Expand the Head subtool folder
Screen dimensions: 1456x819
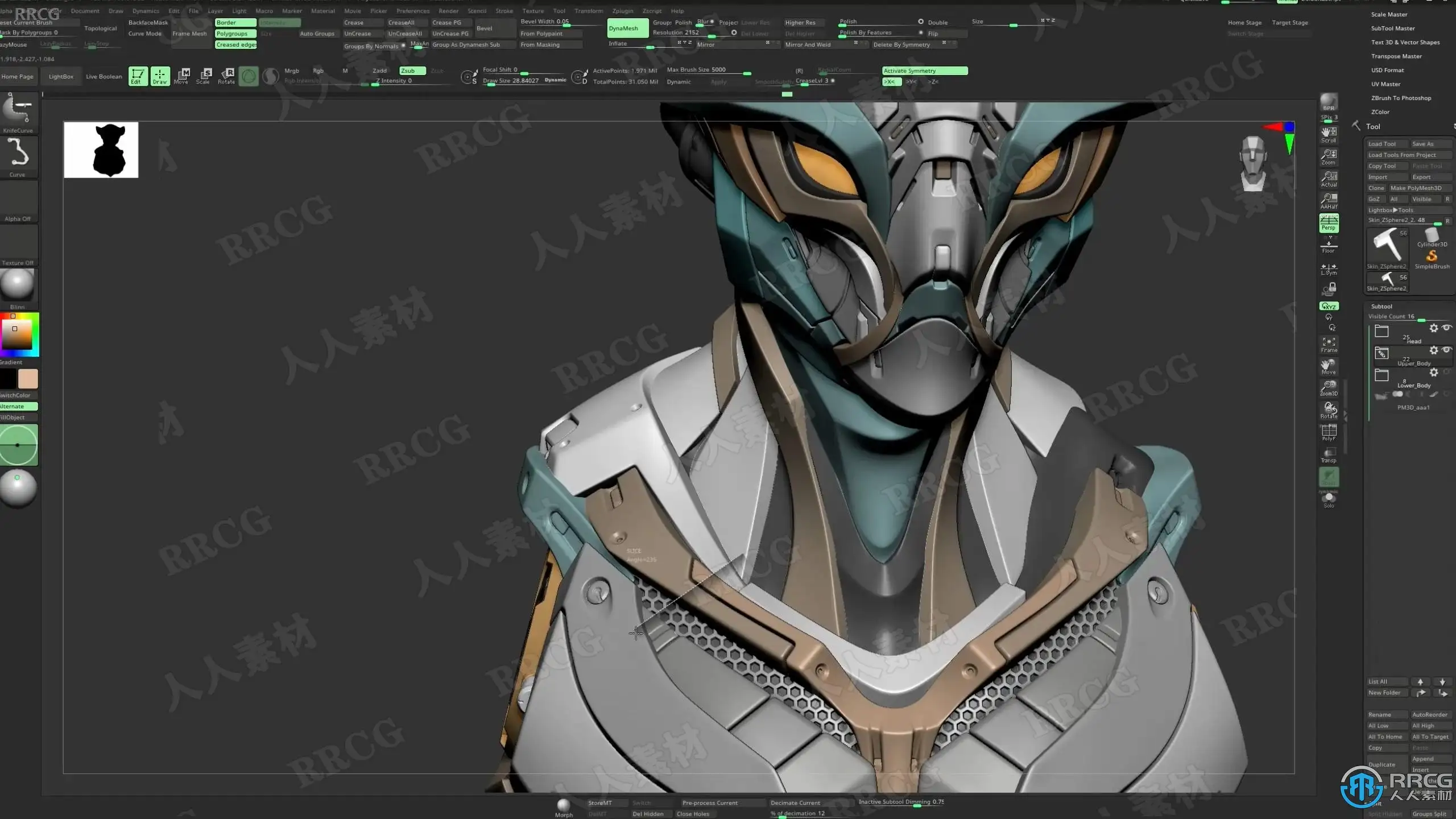coord(1381,331)
